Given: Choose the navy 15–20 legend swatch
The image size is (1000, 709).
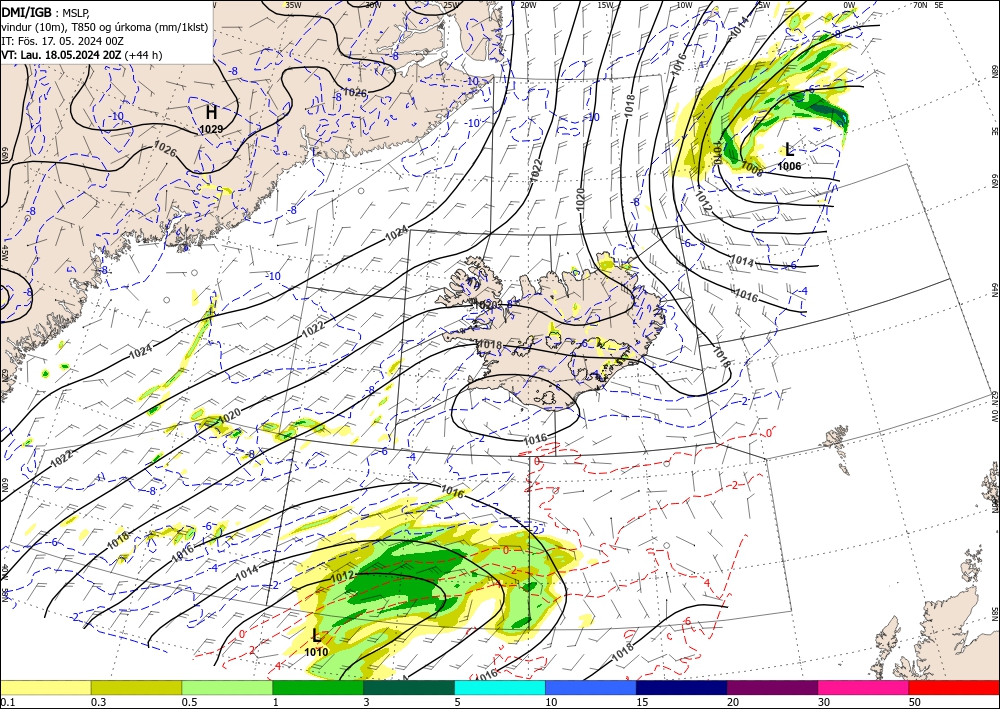Looking at the screenshot, I should [x=682, y=687].
